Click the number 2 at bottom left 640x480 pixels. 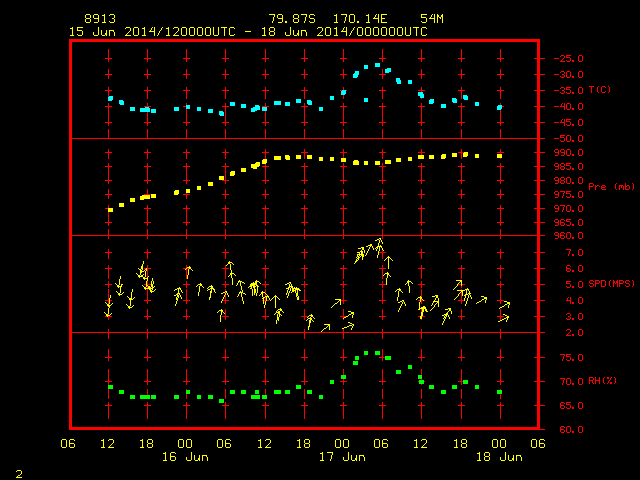[x=19, y=474]
